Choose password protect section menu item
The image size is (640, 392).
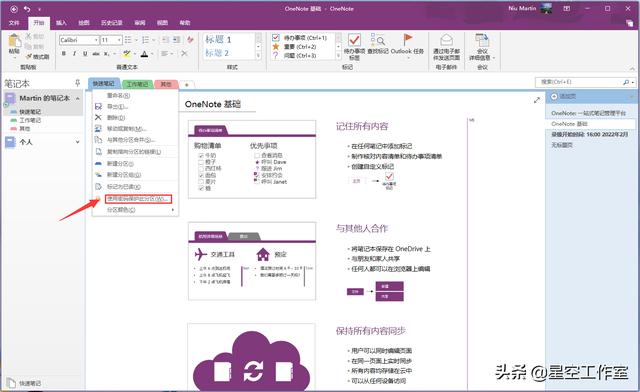tap(138, 199)
